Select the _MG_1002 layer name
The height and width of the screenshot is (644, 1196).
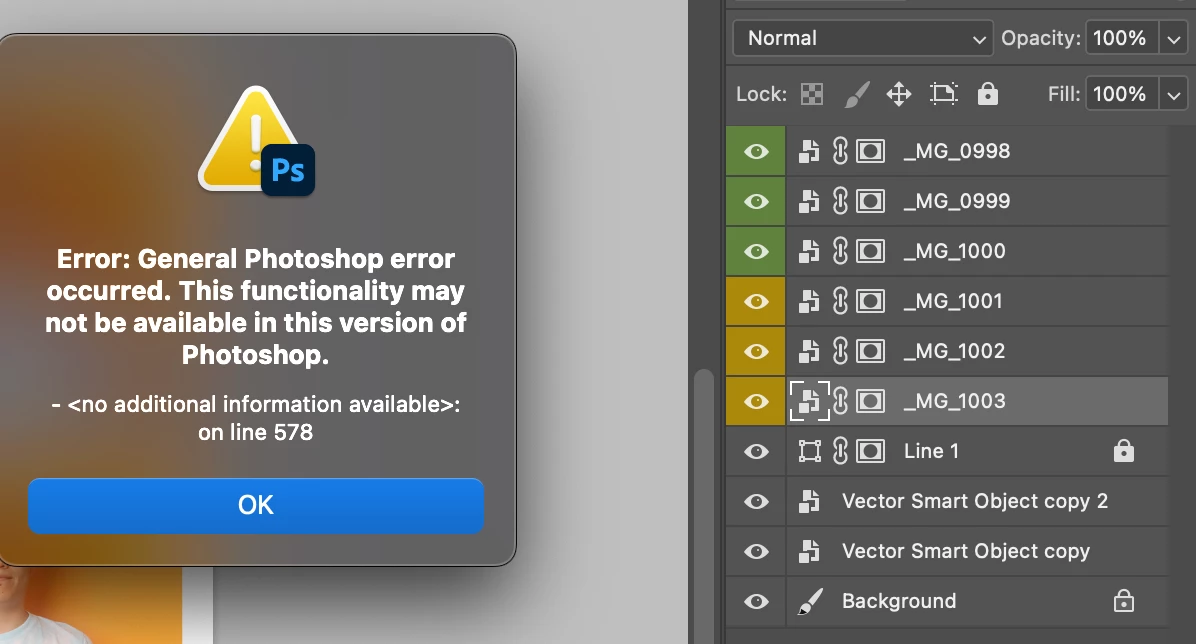(954, 351)
